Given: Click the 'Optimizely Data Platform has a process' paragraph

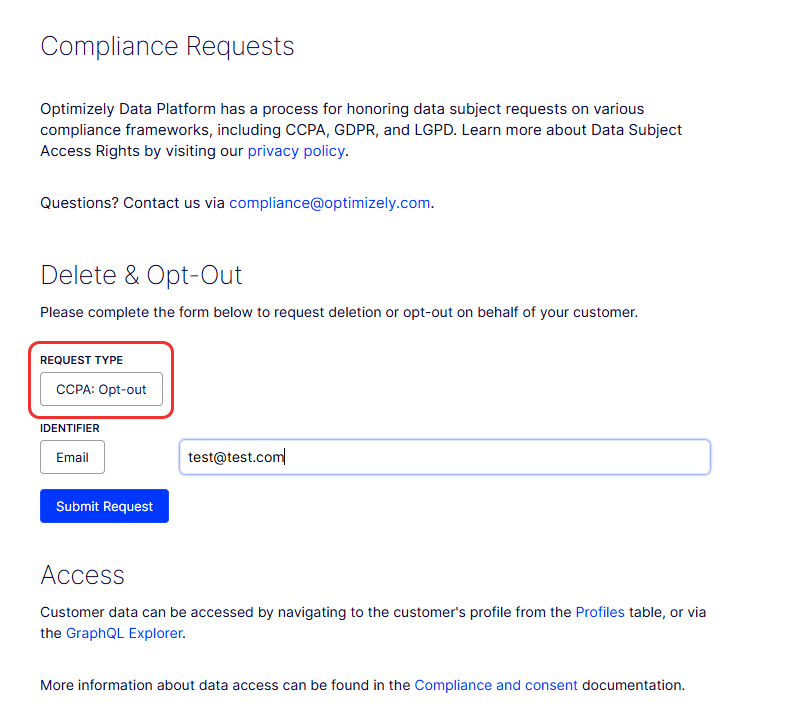Looking at the screenshot, I should click(361, 130).
